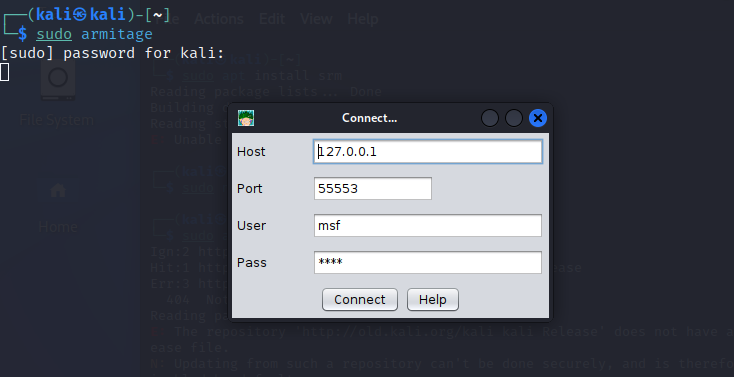
Task: Focus the Pass password field
Action: tap(428, 262)
